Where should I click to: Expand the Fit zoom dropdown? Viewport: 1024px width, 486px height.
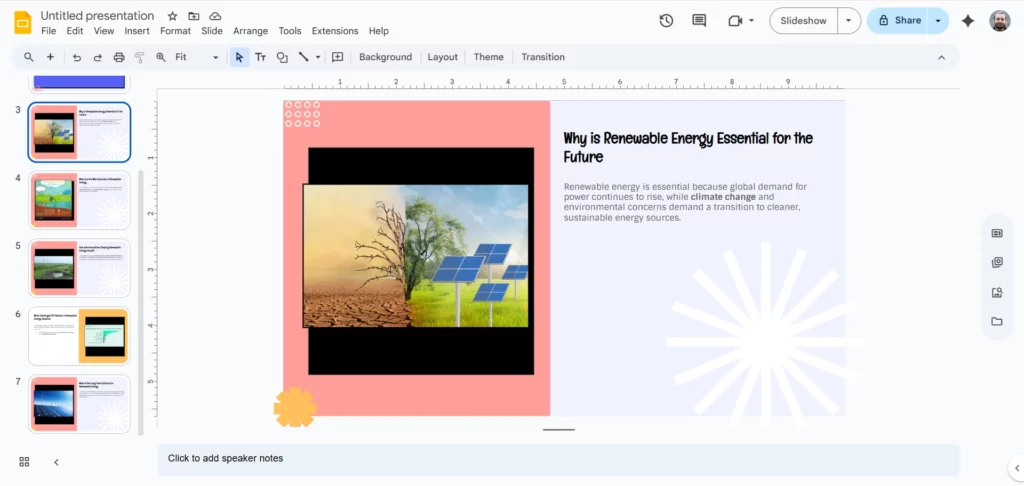pyautogui.click(x=215, y=57)
